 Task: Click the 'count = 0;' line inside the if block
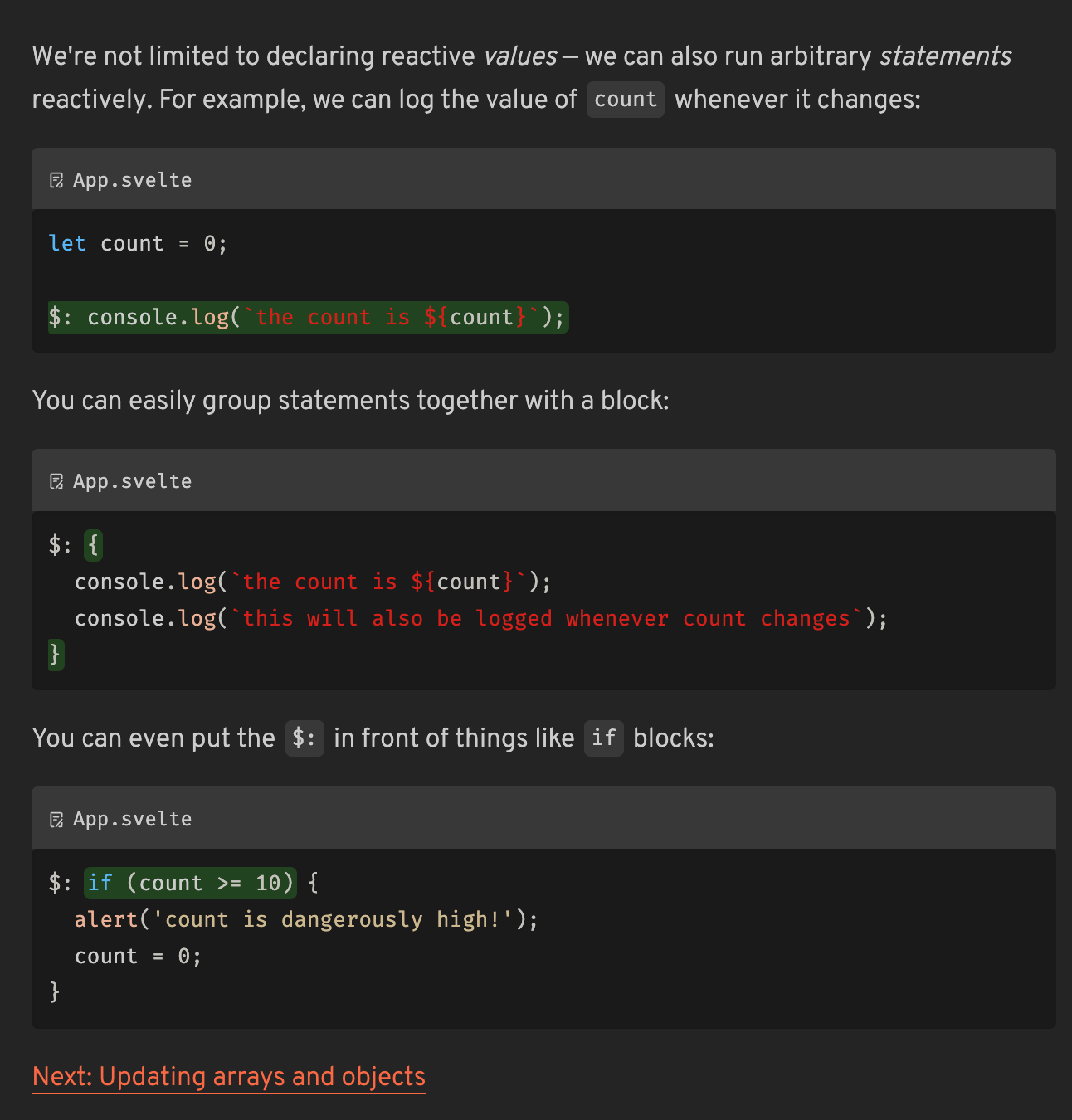point(138,956)
